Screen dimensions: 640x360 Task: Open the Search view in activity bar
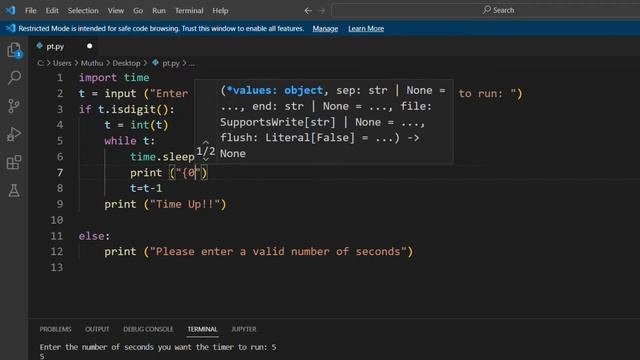click(x=14, y=78)
